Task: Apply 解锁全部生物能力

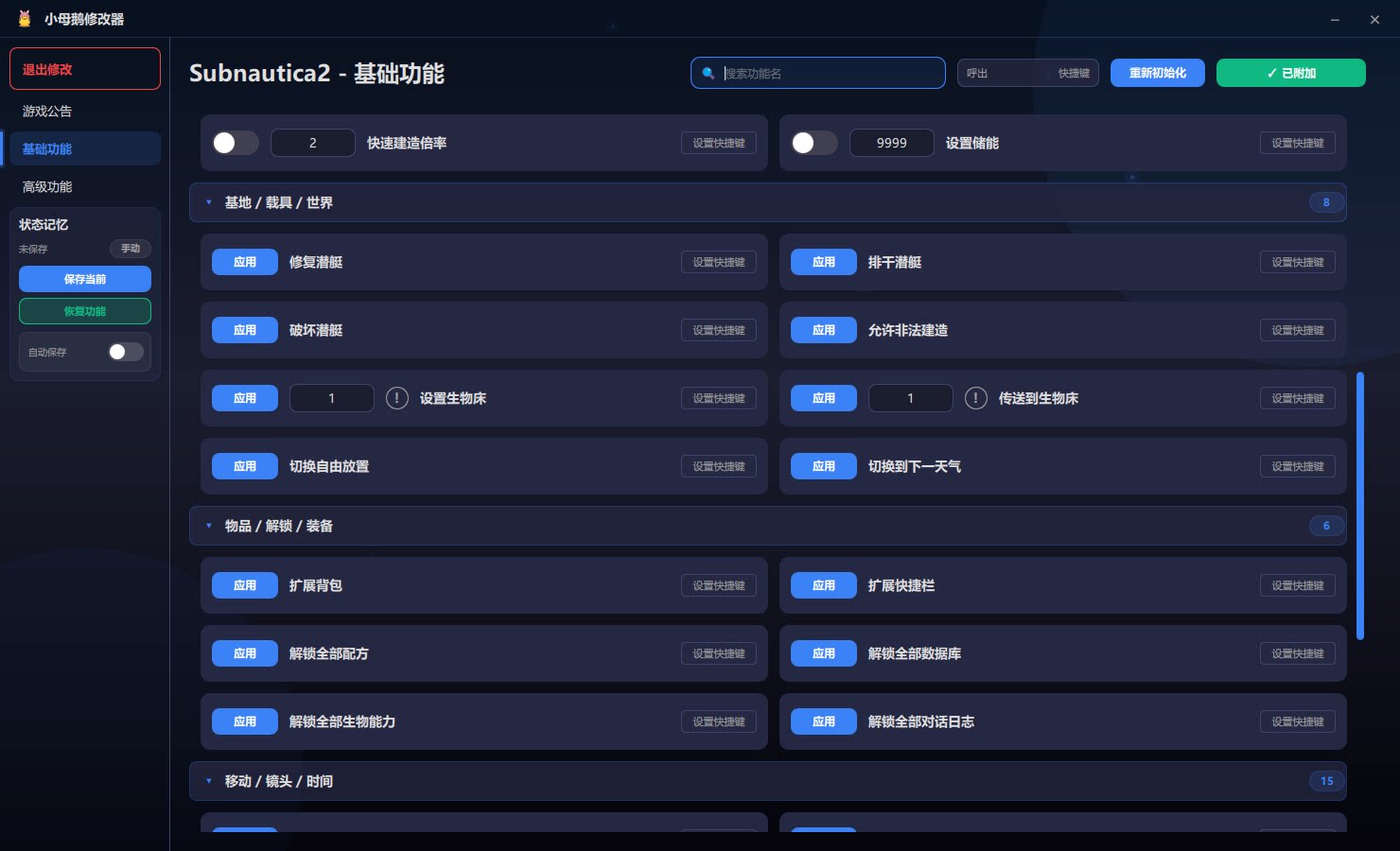Action: (245, 721)
